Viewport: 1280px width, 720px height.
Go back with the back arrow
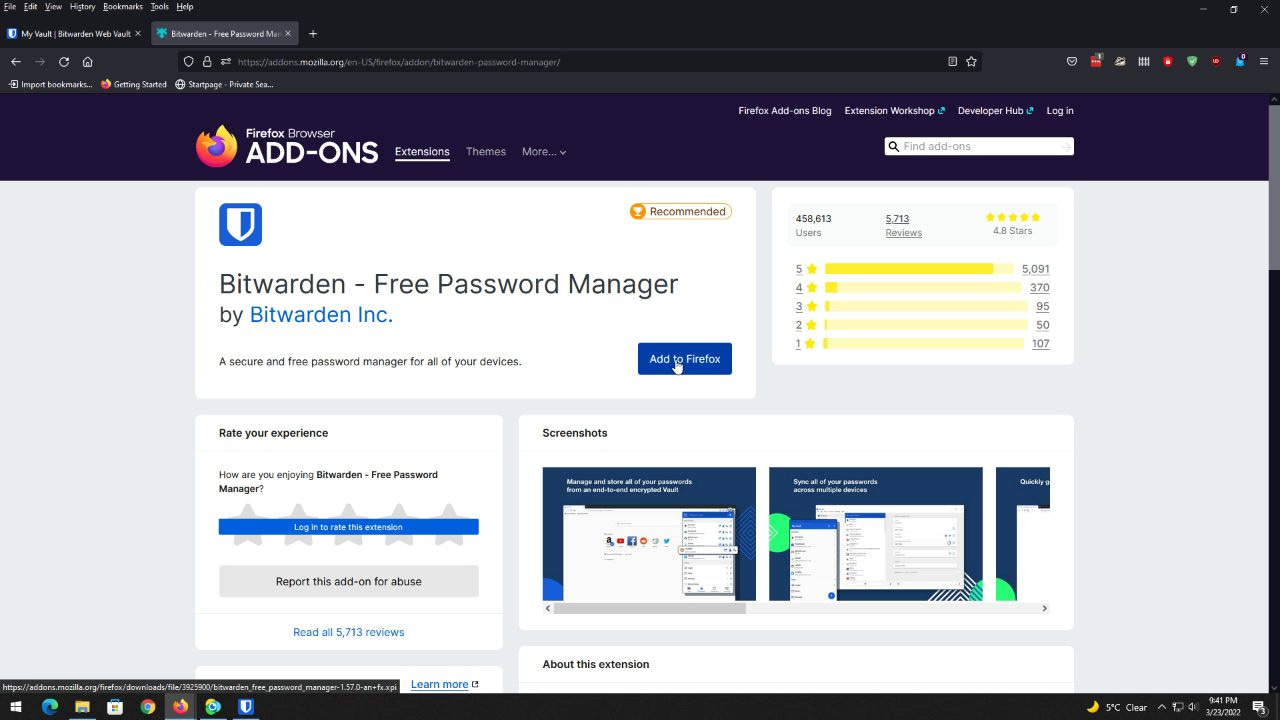(x=16, y=62)
